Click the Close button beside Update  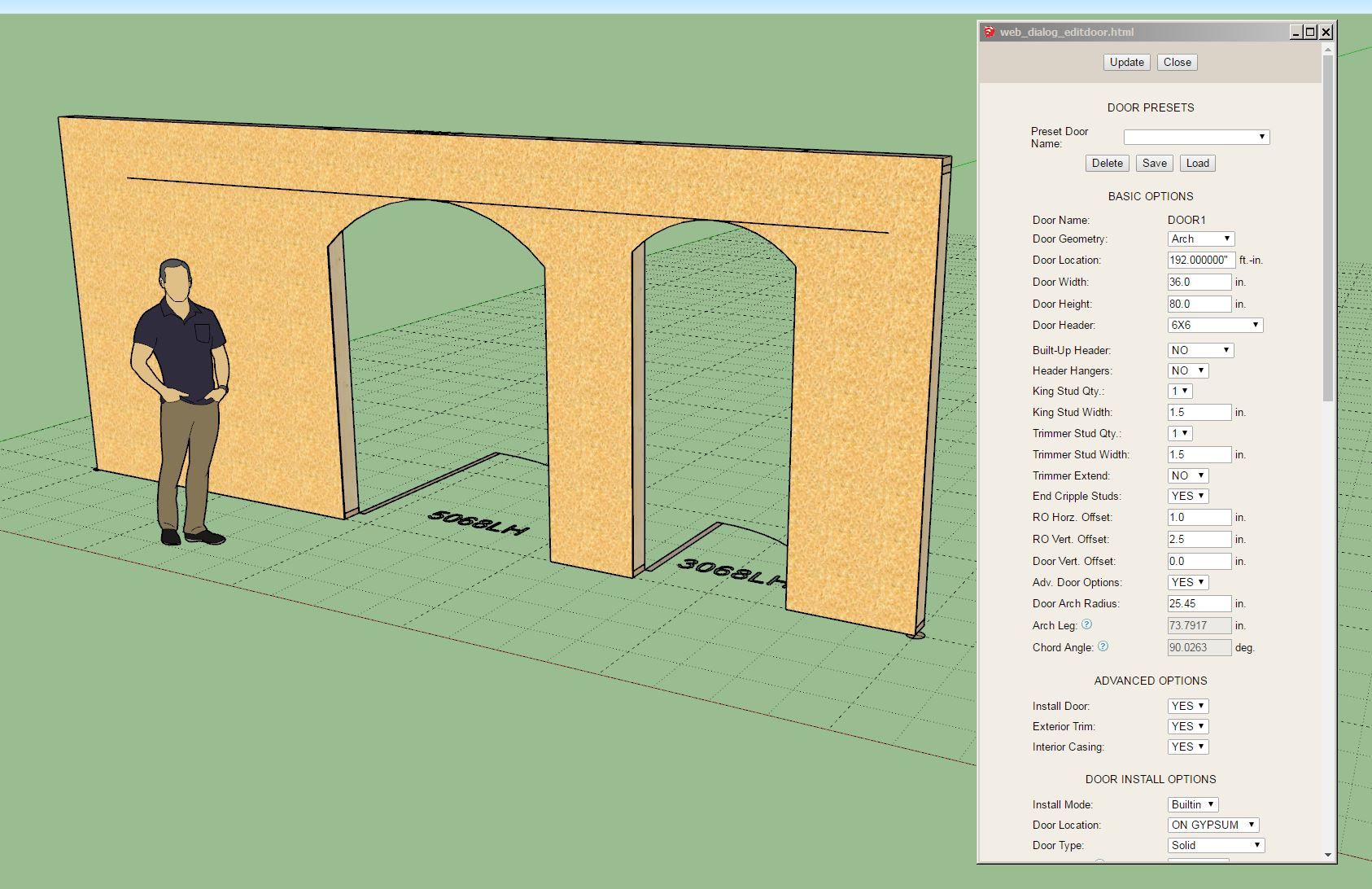tap(1177, 62)
